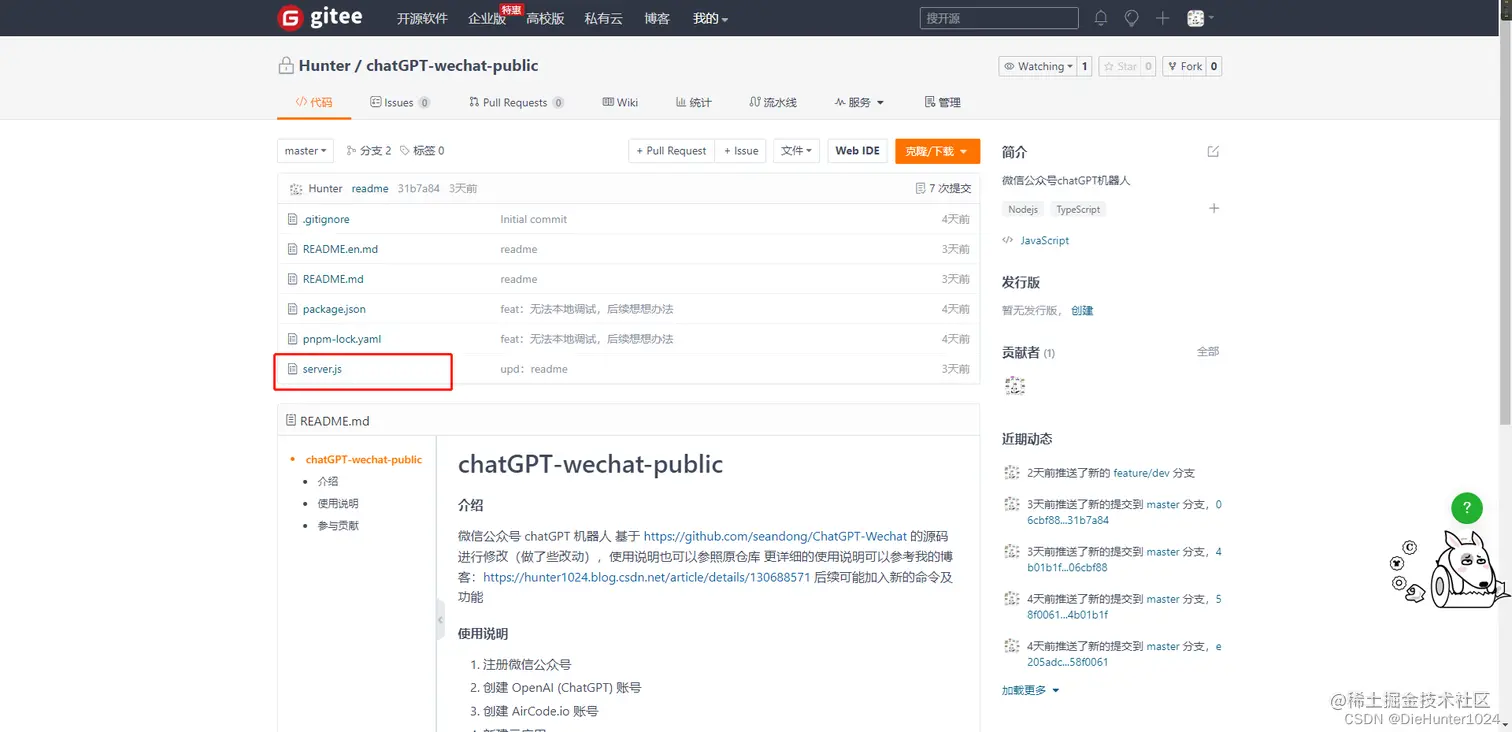Open the 统计 tab
Viewport: 1512px width, 732px height.
[x=694, y=102]
